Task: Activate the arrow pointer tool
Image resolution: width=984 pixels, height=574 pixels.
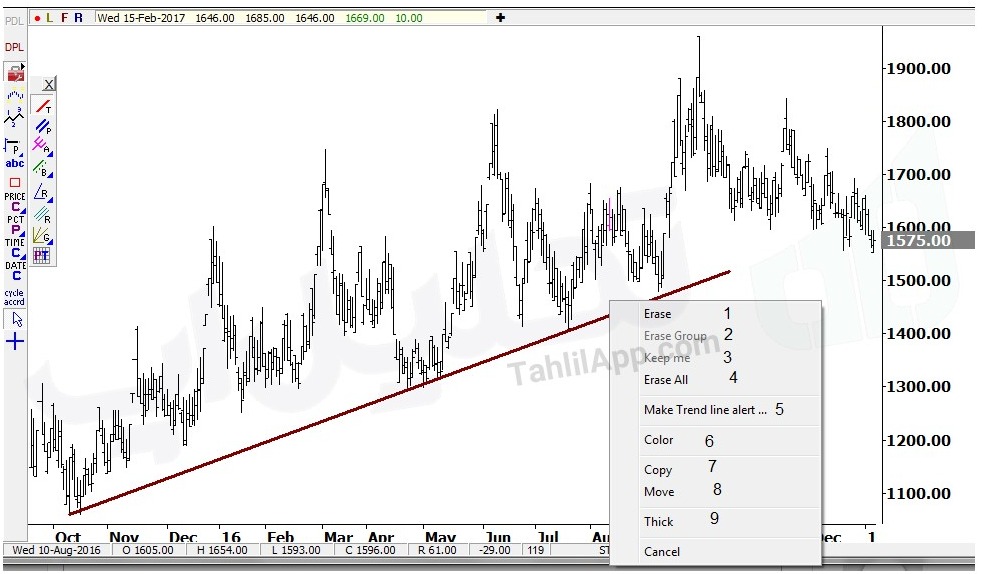Action: 17,320
